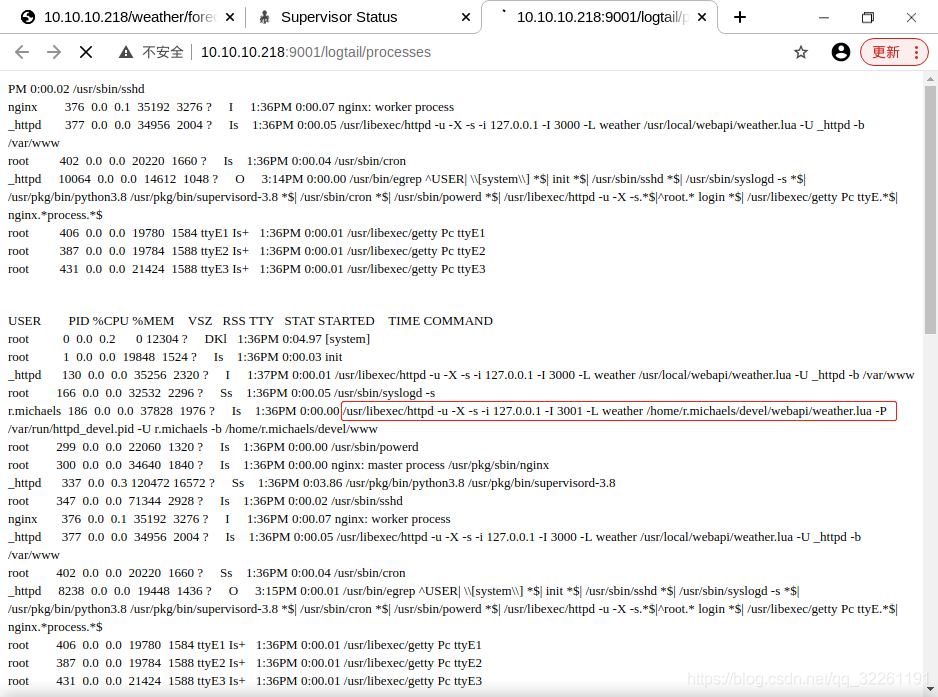
Task: Click the '/usr/pkg/bin/supervisord-3.8' process row with PID 337
Action: pos(311,483)
